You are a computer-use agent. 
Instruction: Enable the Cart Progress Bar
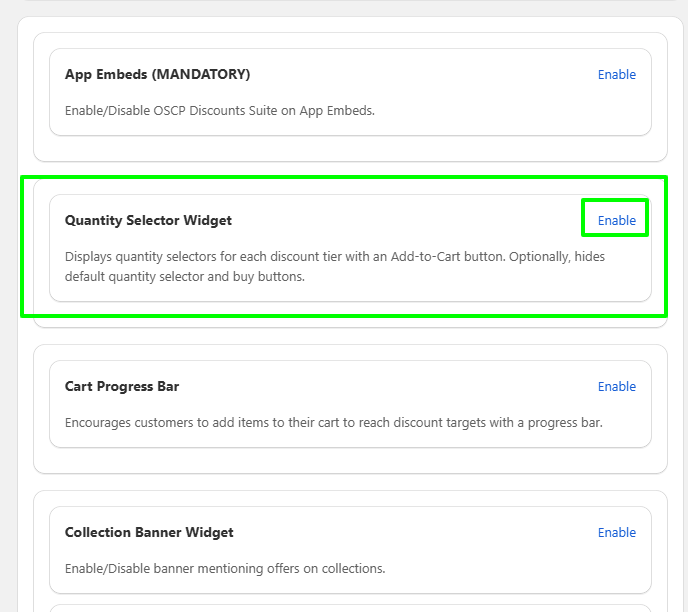(x=616, y=387)
